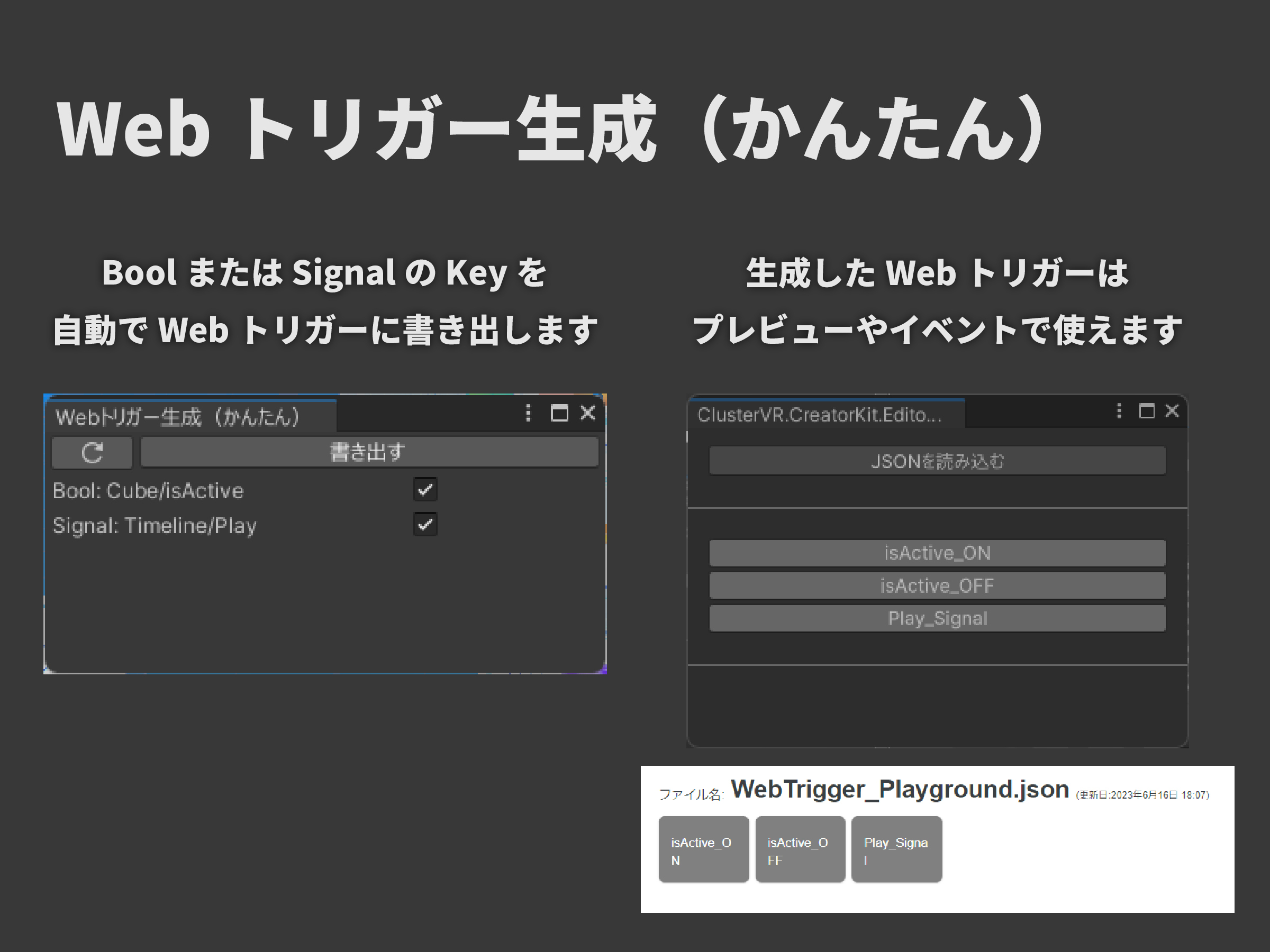The image size is (1270, 952).
Task: Click the Play_Signal tile in web panel
Action: coord(896,850)
